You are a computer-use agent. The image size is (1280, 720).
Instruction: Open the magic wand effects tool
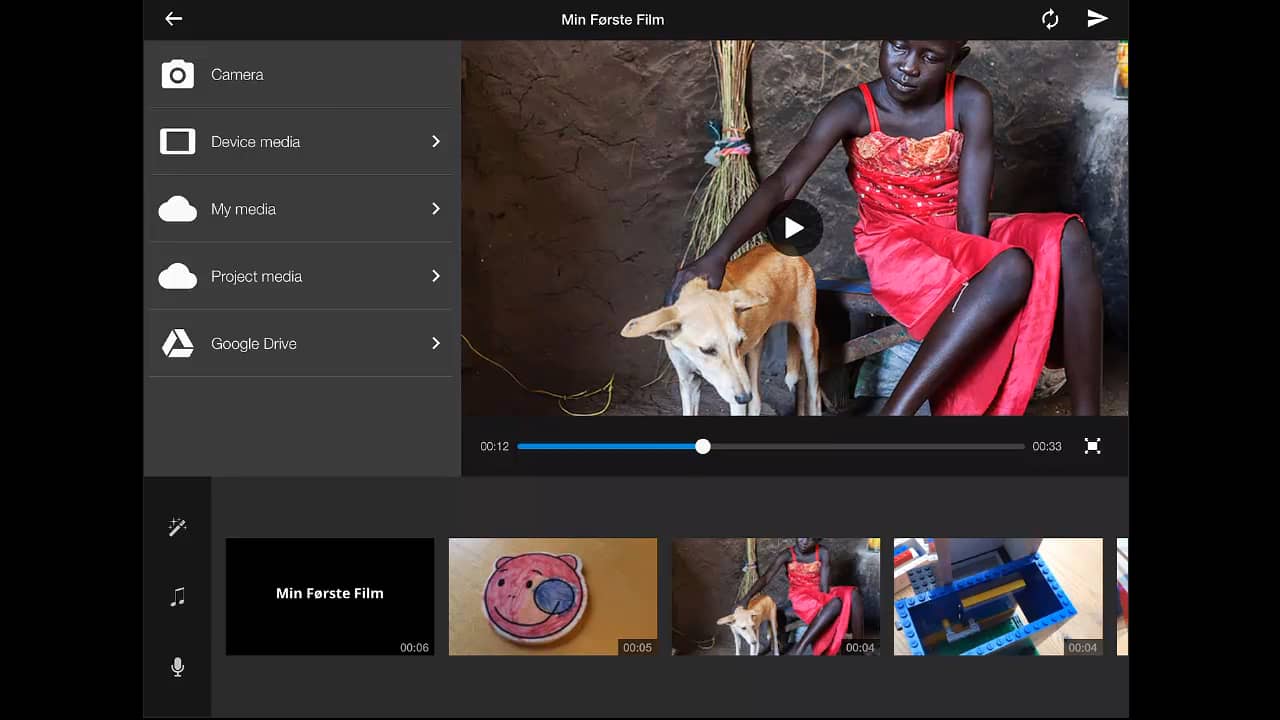(177, 527)
